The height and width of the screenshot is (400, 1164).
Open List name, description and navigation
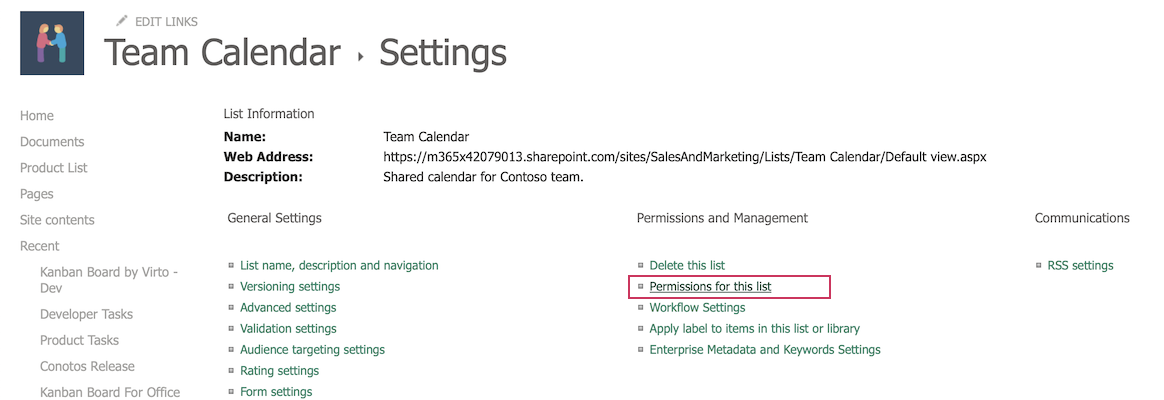pos(339,266)
